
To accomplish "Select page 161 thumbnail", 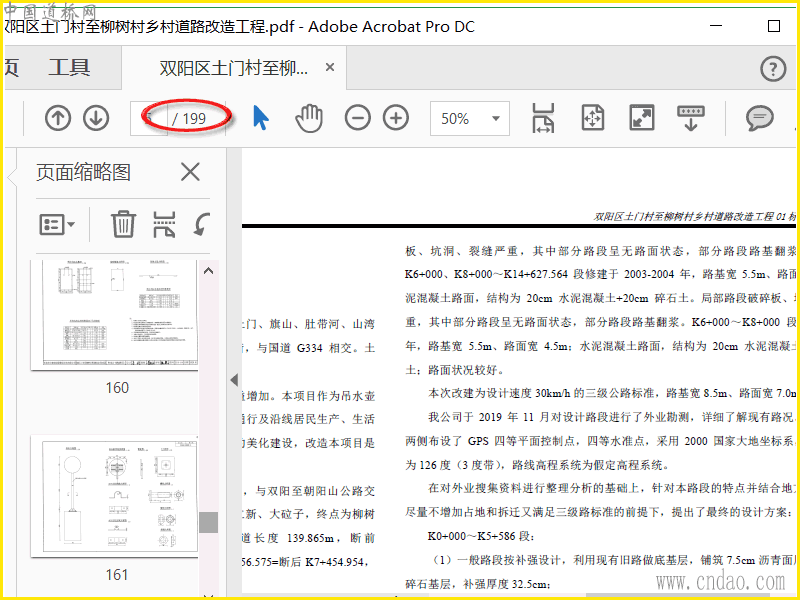I will coord(114,496).
